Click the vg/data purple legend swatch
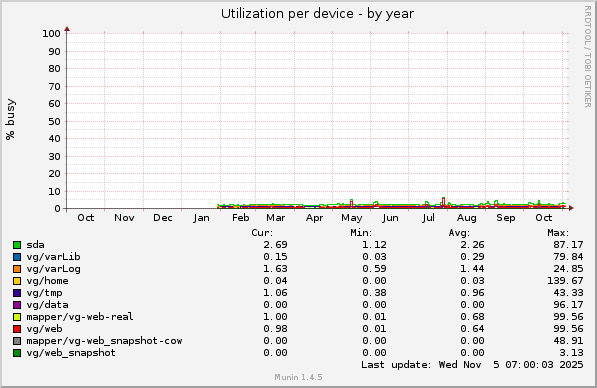Viewport: 597px width, 388px height. point(17,305)
